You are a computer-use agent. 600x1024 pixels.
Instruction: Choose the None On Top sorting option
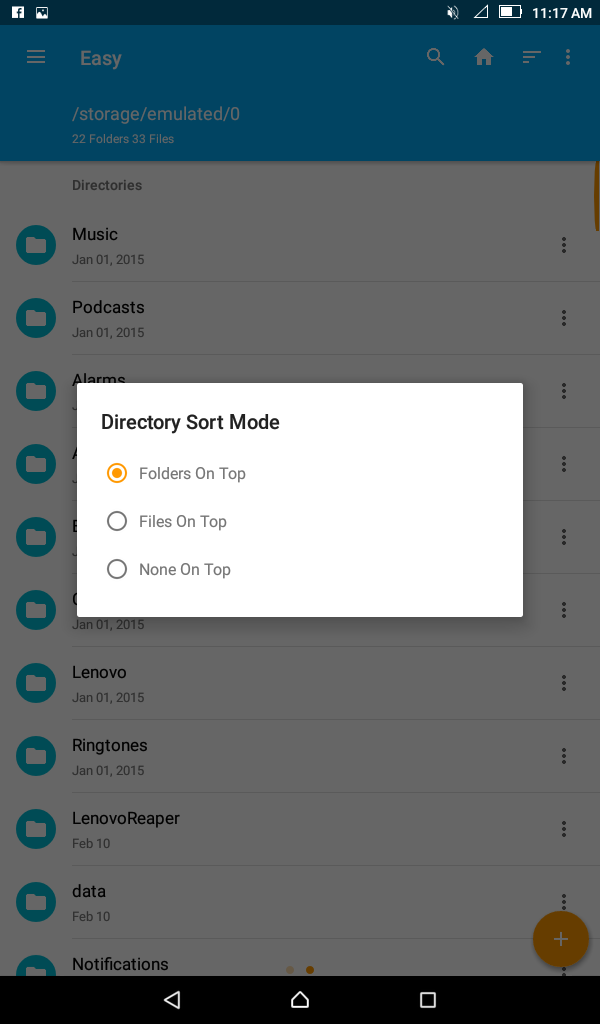point(117,568)
